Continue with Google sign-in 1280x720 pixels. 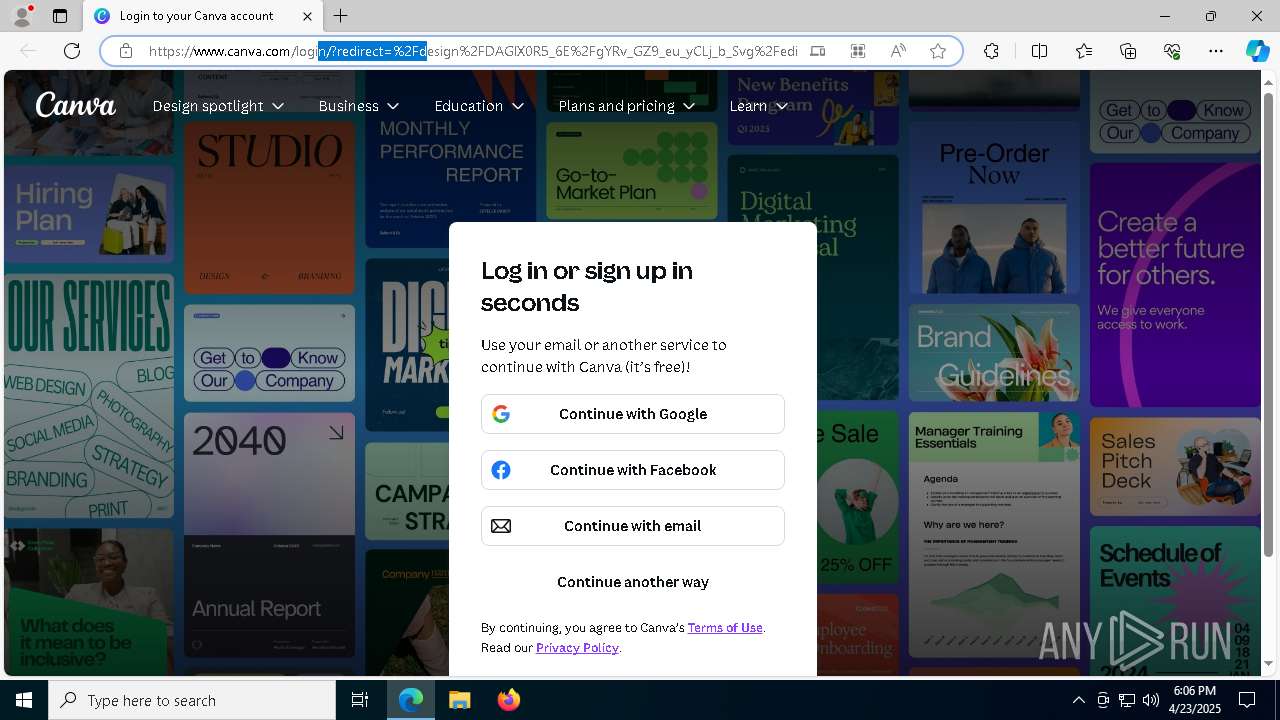click(633, 414)
